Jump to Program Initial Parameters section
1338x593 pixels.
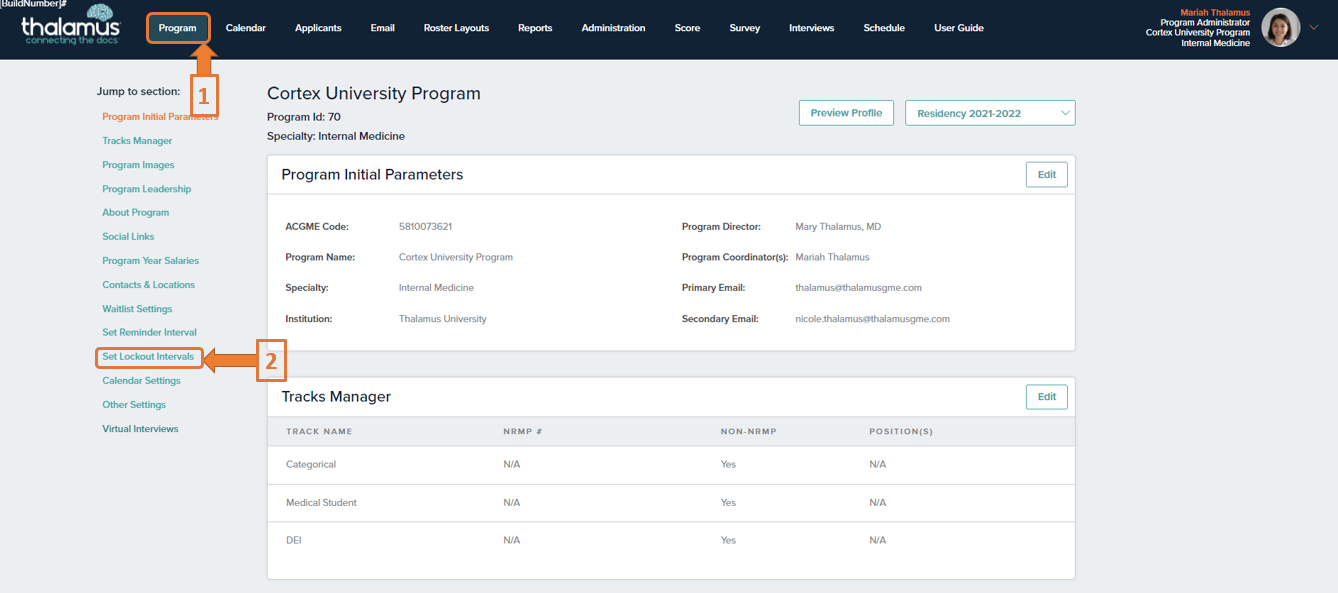click(160, 117)
